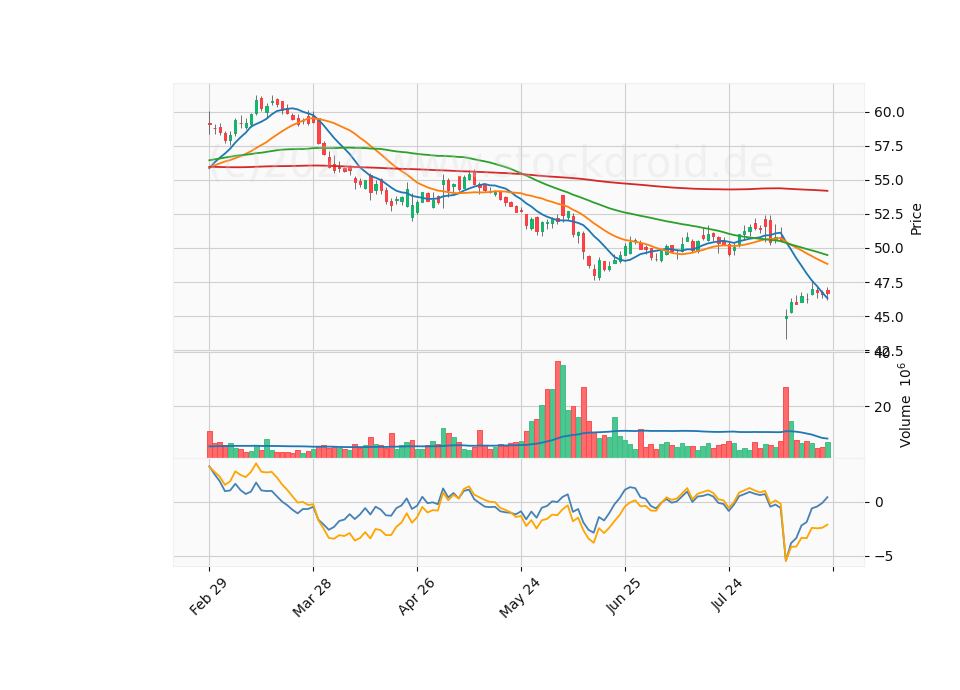Click the 20 volume tick label
The height and width of the screenshot is (690, 960).
pyautogui.click(x=882, y=407)
